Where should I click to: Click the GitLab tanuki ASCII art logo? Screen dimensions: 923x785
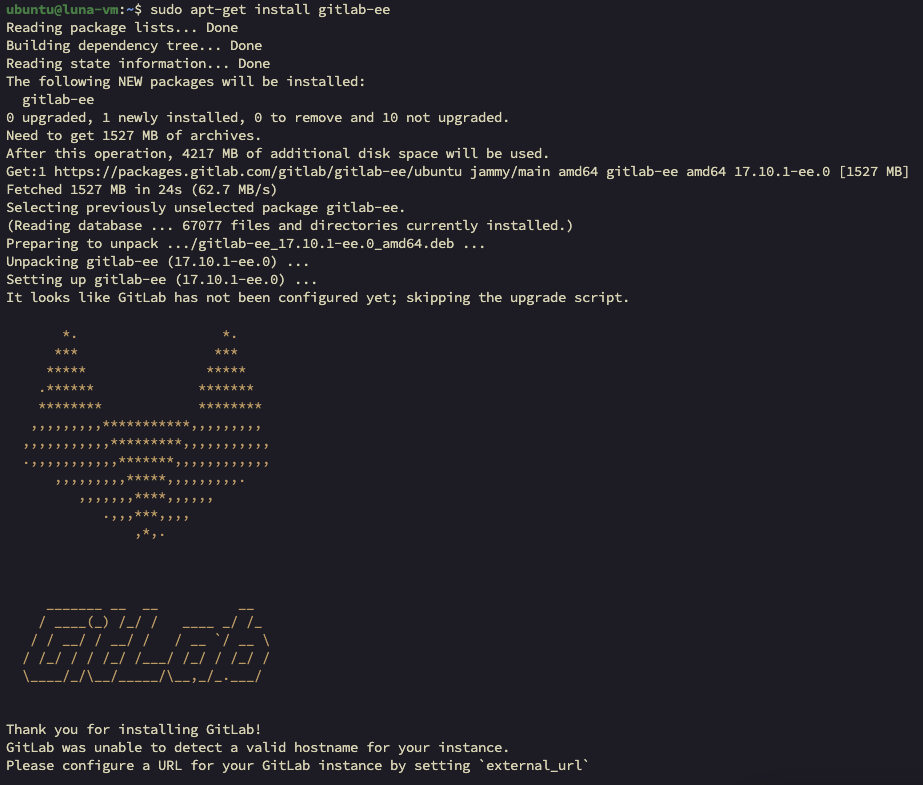pyautogui.click(x=147, y=434)
